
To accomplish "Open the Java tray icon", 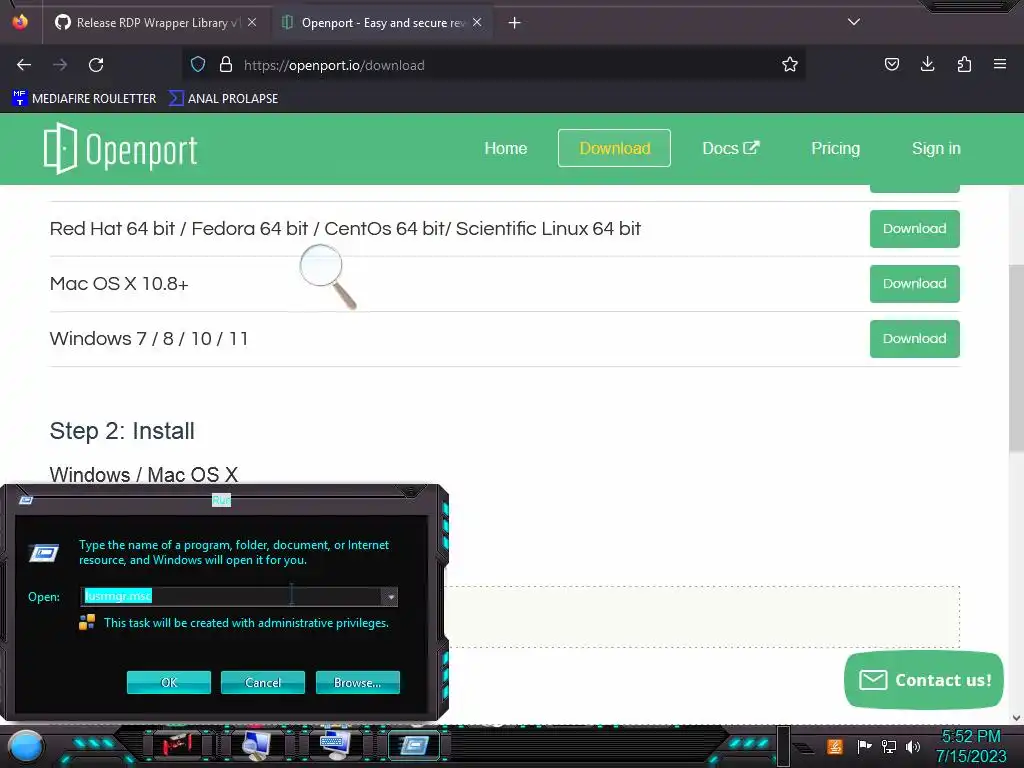I will click(x=835, y=746).
